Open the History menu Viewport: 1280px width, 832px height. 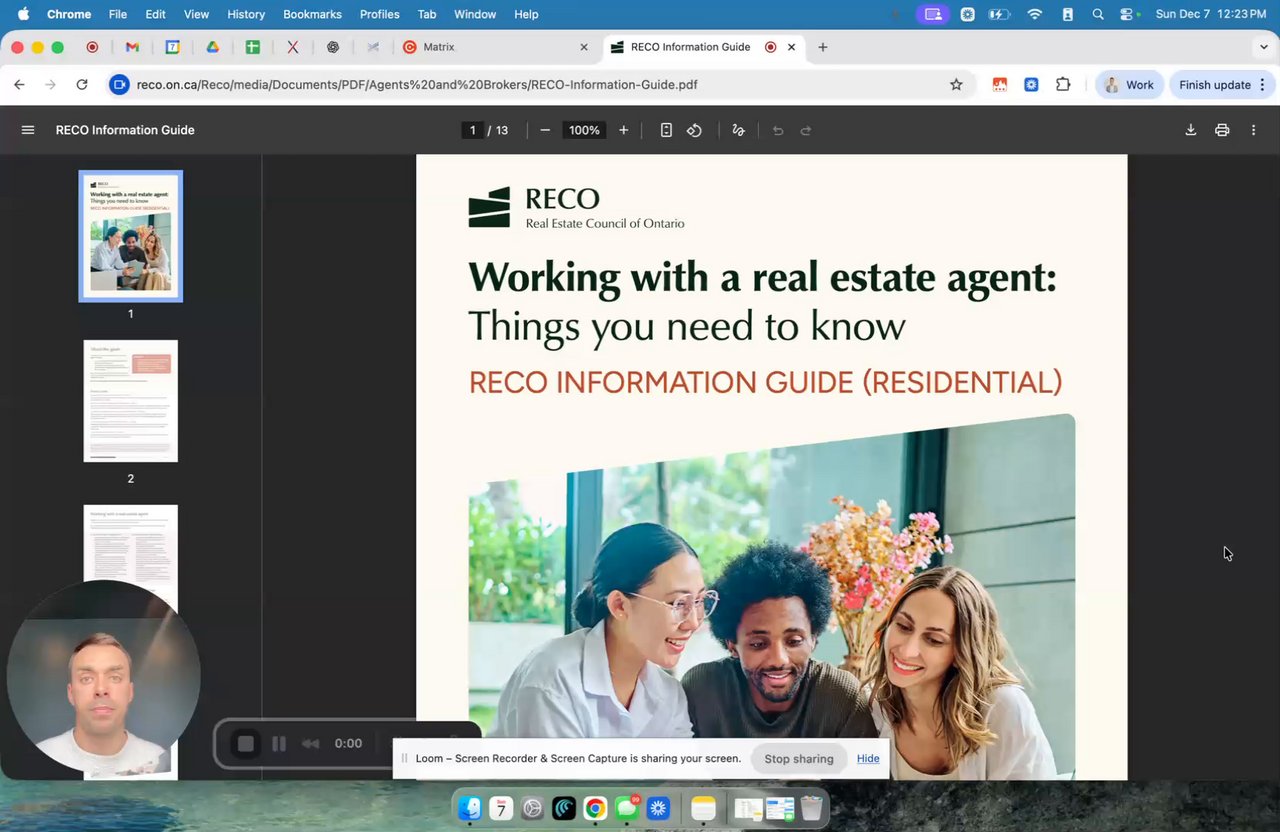pyautogui.click(x=246, y=14)
